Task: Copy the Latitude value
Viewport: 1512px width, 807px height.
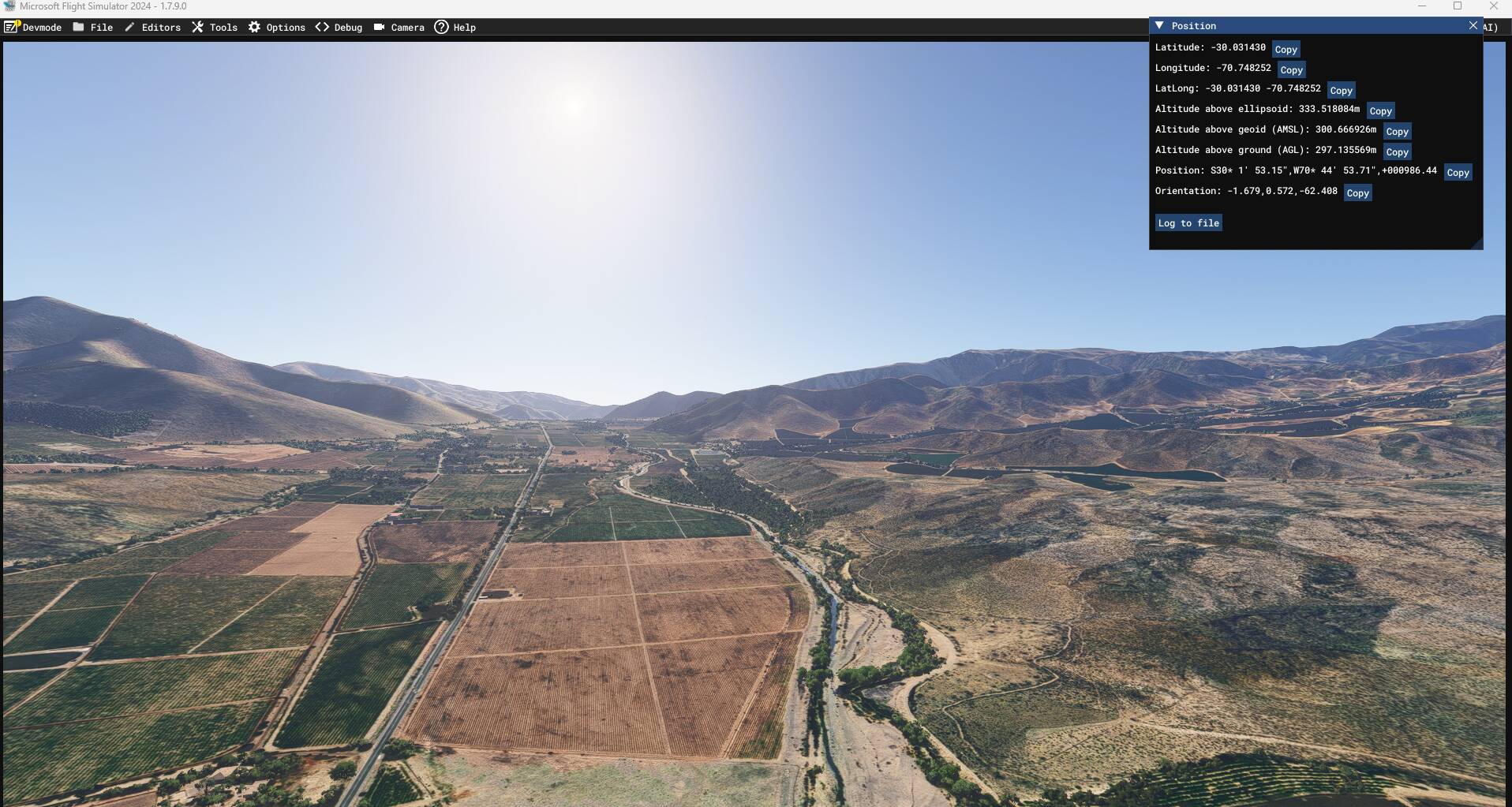Action: 1286,49
